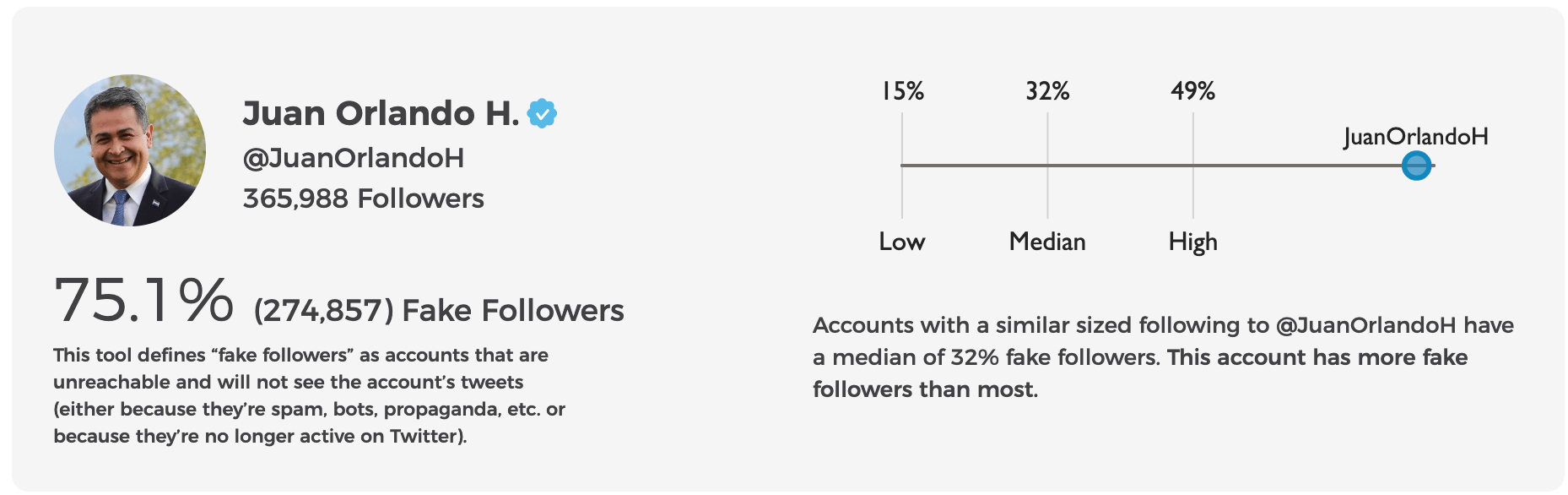This screenshot has width=1568, height=495.
Task: Click the Juan Orlando H. display name
Action: click(381, 113)
